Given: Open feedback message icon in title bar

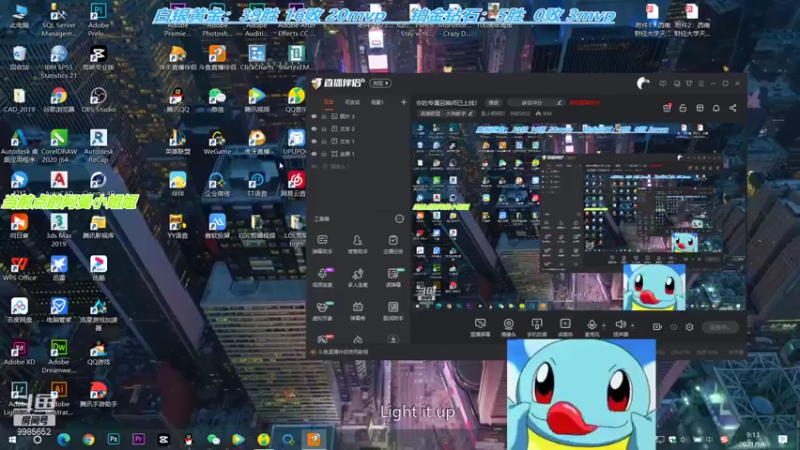Looking at the screenshot, I should point(663,83).
